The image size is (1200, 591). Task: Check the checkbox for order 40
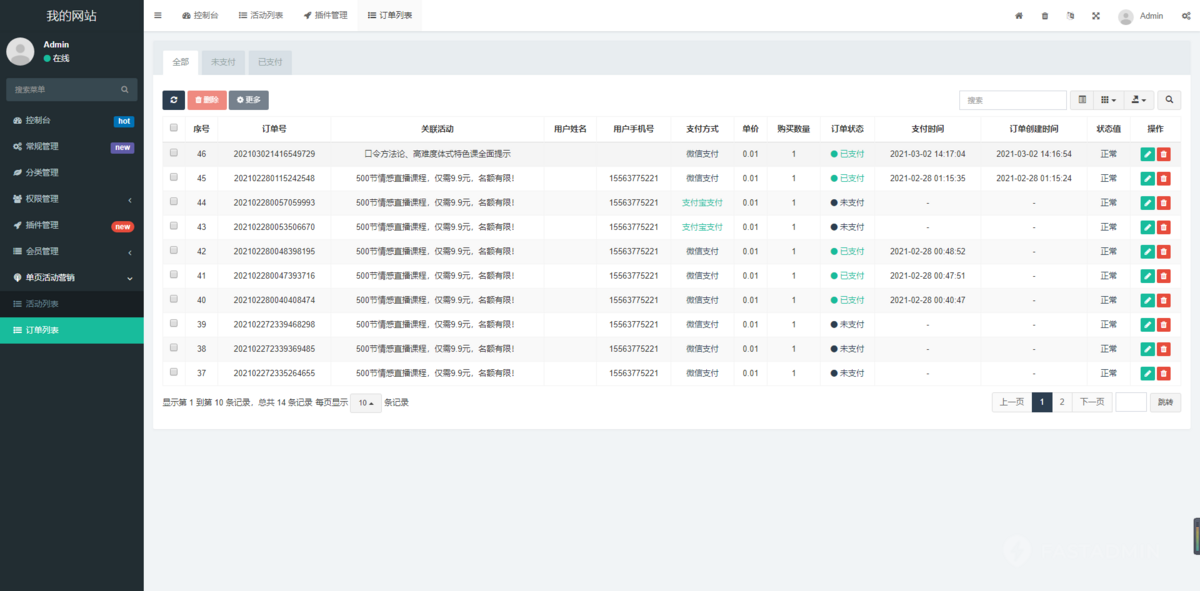point(174,299)
